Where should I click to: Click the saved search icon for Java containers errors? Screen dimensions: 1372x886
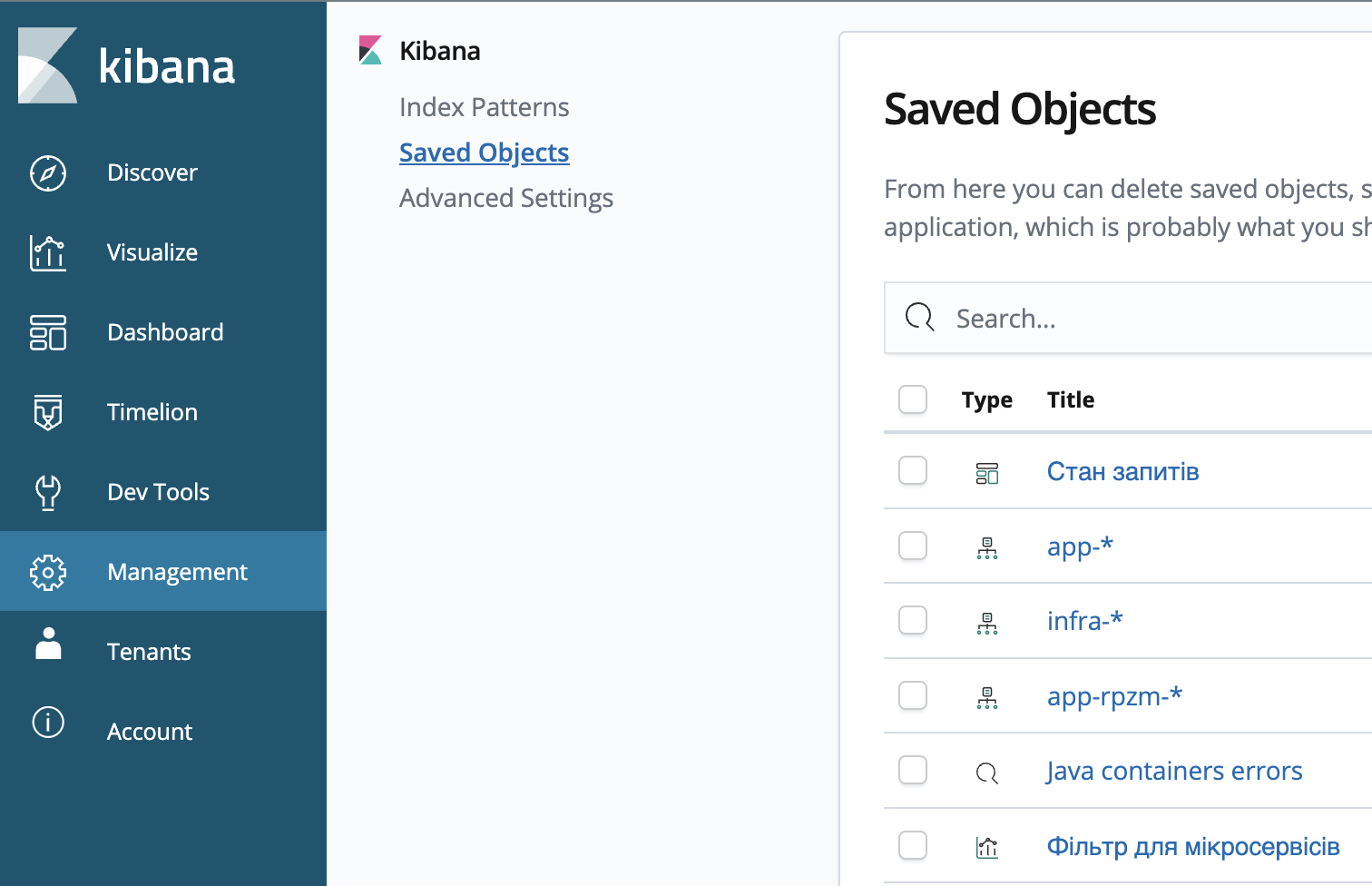(x=987, y=773)
